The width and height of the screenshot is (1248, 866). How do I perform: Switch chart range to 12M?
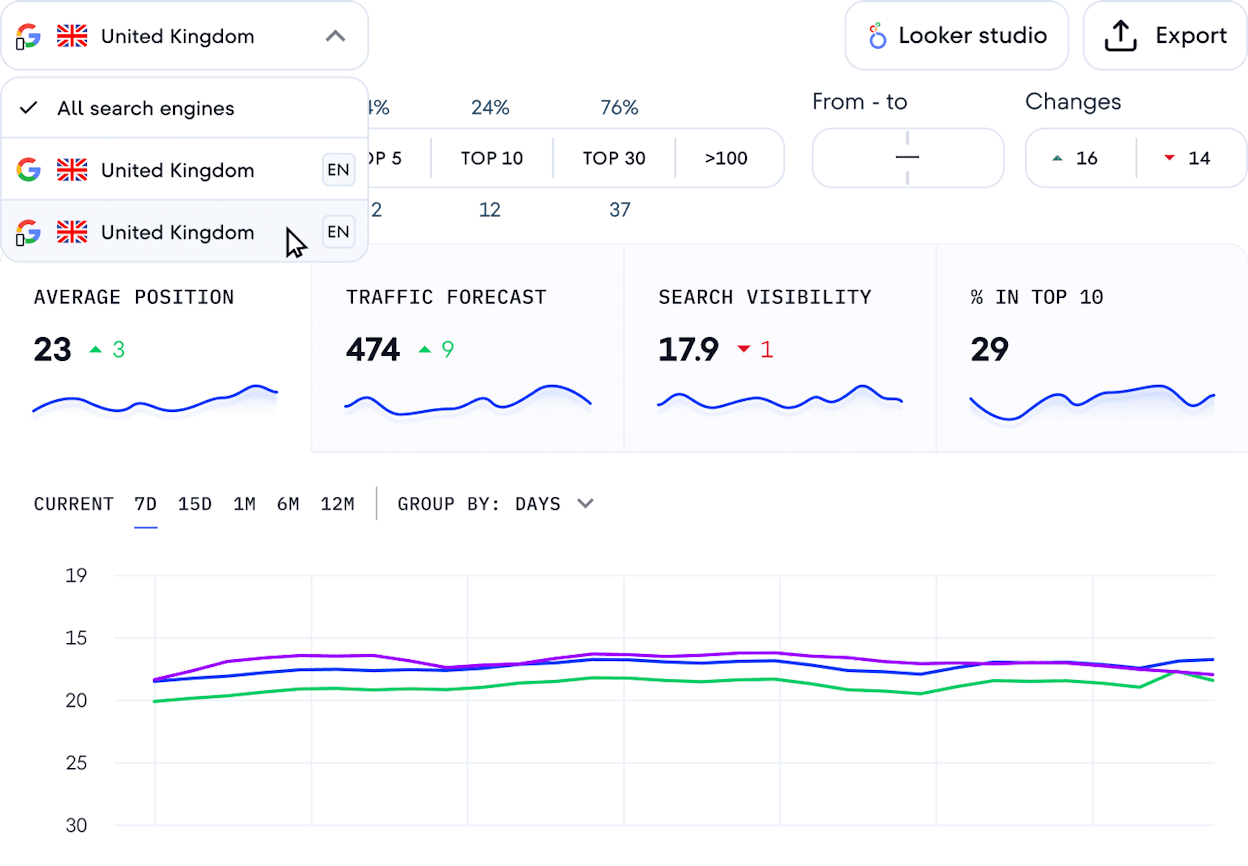[337, 504]
